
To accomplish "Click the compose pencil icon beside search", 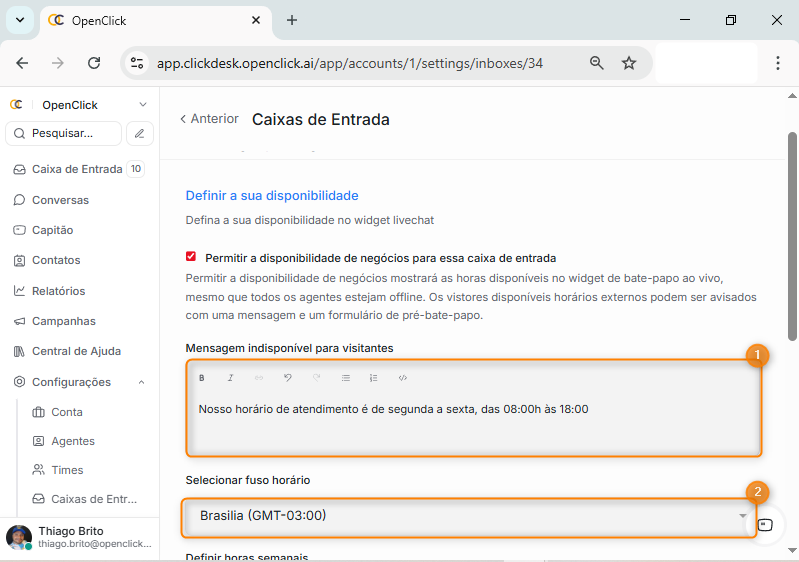I will click(140, 133).
